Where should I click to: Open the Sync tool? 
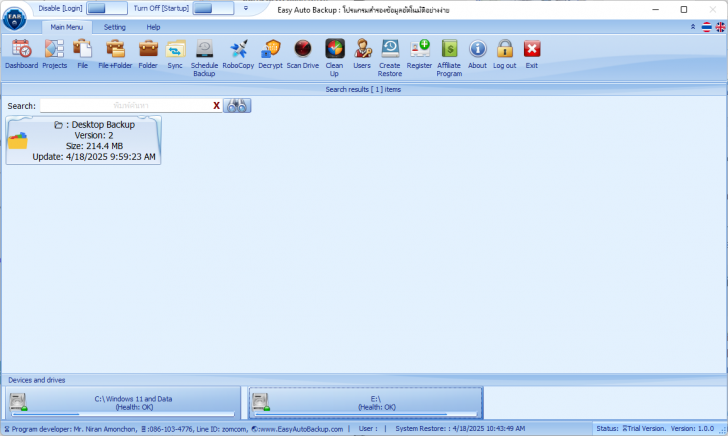175,54
